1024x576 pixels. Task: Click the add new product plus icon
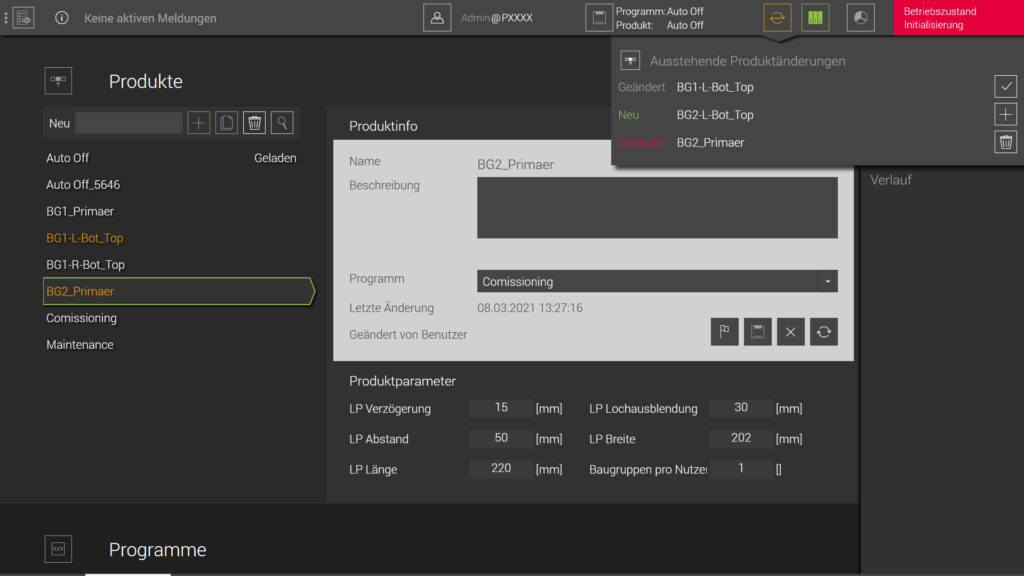(x=199, y=123)
